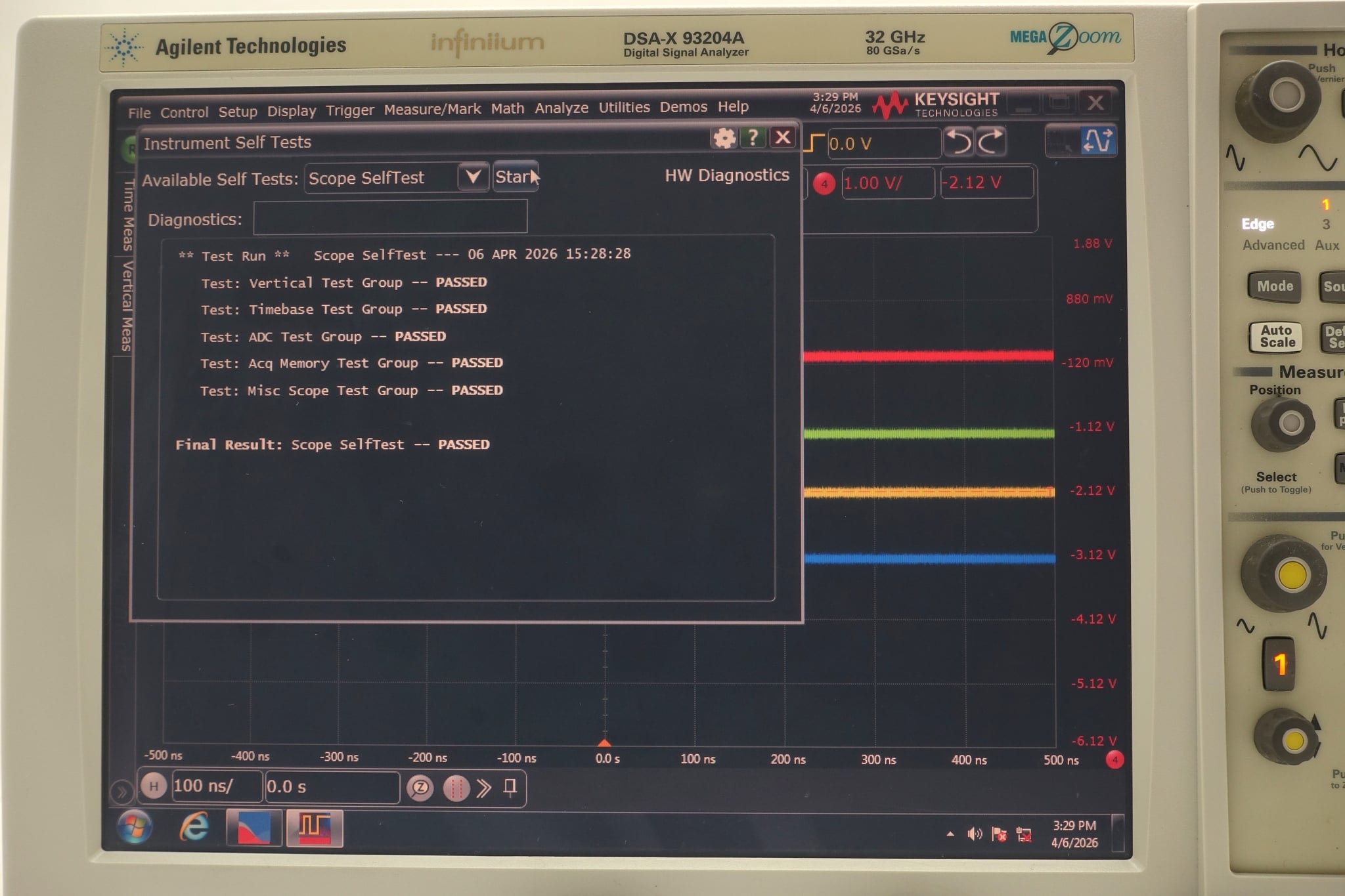The height and width of the screenshot is (896, 1345).
Task: Open the Display menu
Action: pyautogui.click(x=292, y=111)
